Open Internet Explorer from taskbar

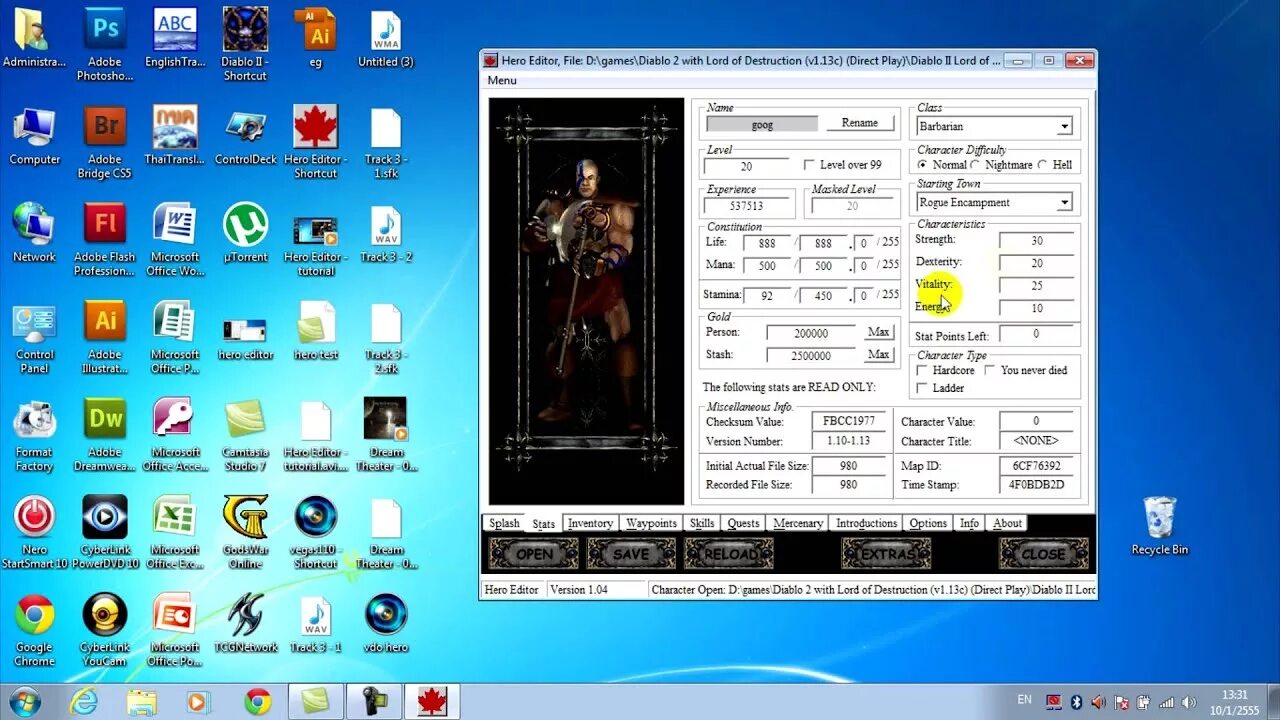[x=84, y=702]
